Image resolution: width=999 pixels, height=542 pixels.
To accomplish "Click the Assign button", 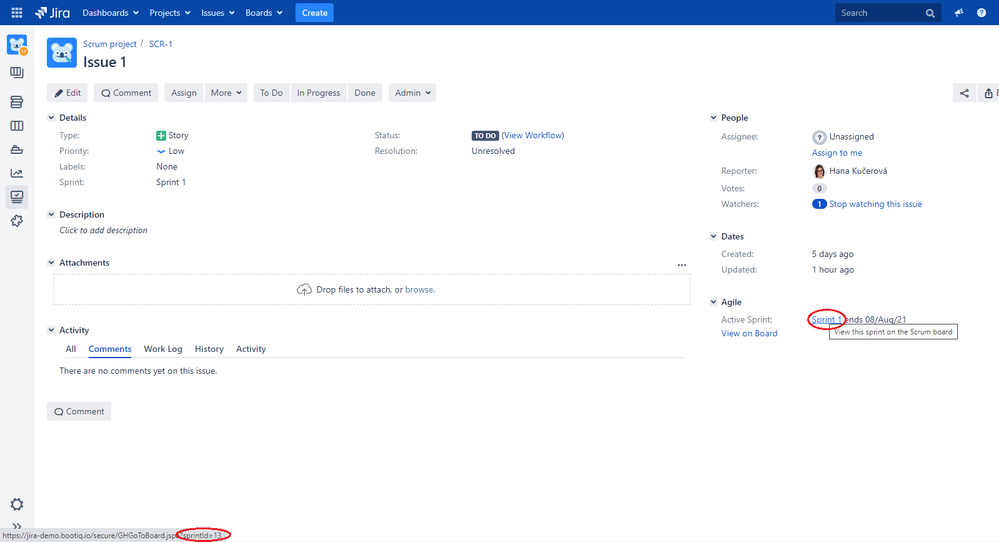I will coord(183,93).
